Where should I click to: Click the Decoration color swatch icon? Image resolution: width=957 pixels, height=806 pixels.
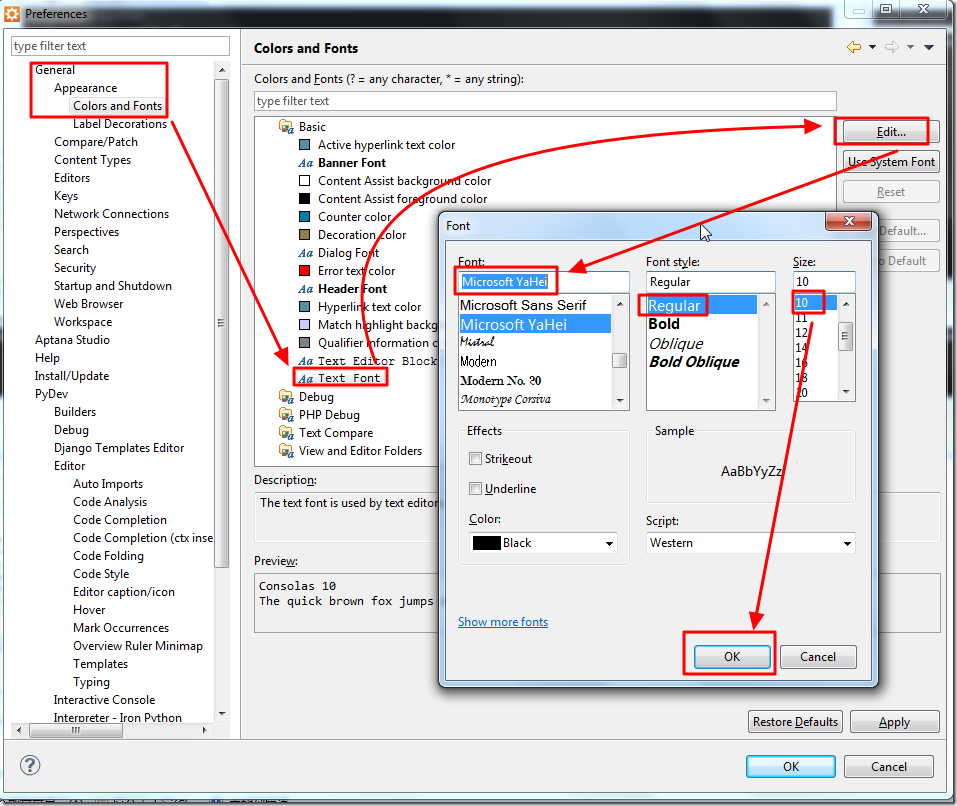(x=305, y=234)
